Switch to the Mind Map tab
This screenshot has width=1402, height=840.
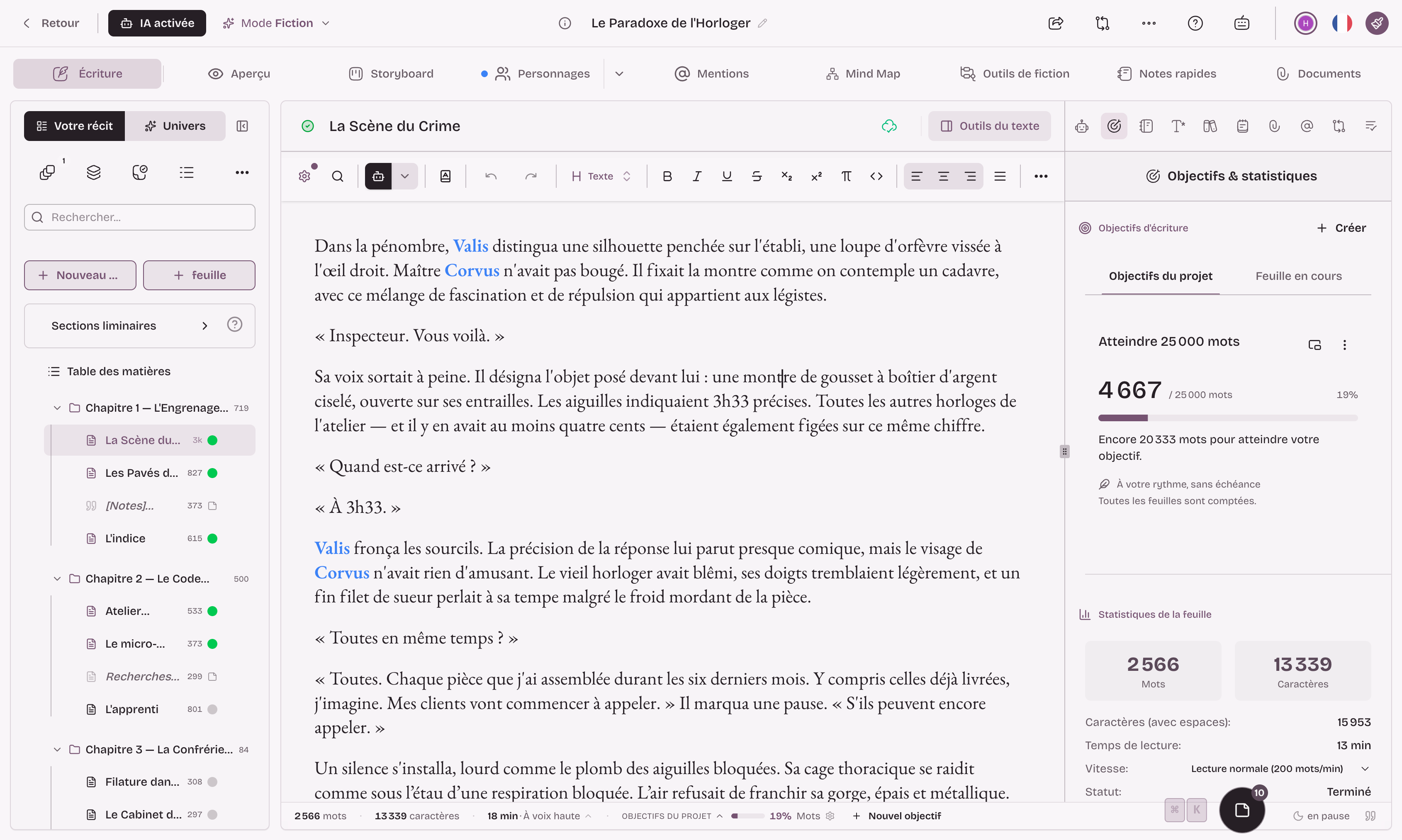tap(862, 73)
